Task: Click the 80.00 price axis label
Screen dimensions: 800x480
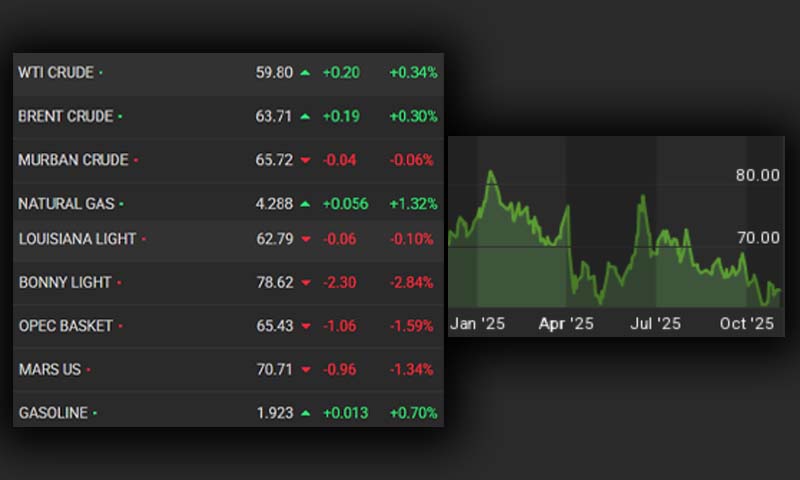Action: tap(758, 175)
